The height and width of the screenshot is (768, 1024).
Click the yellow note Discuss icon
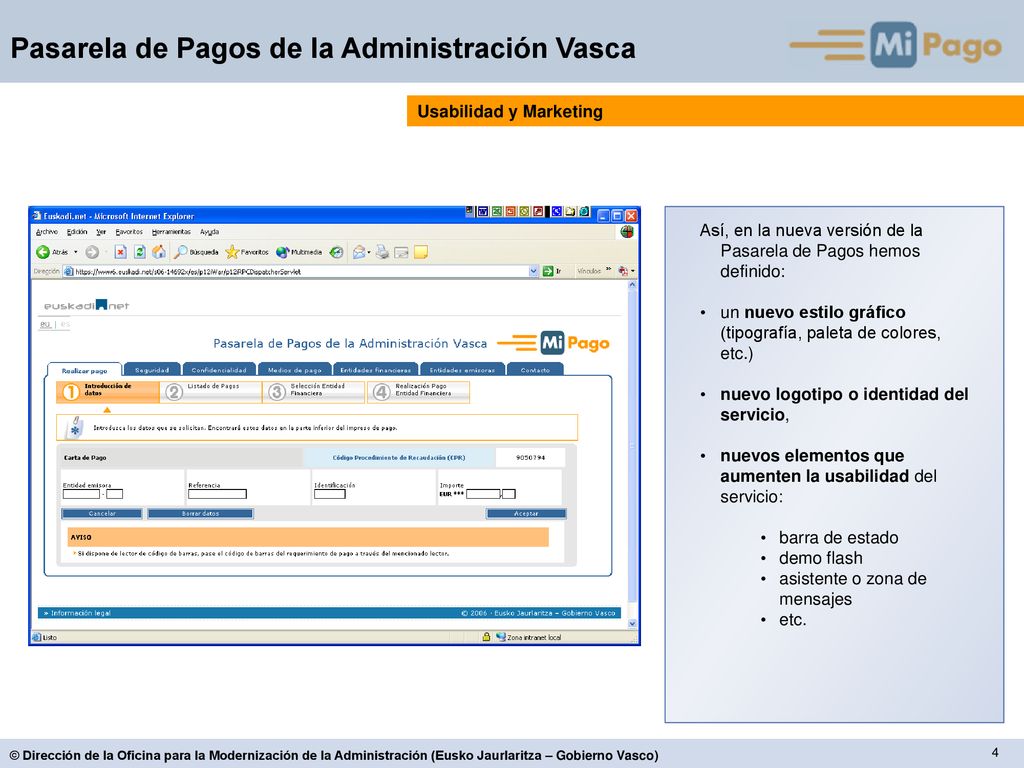(421, 252)
